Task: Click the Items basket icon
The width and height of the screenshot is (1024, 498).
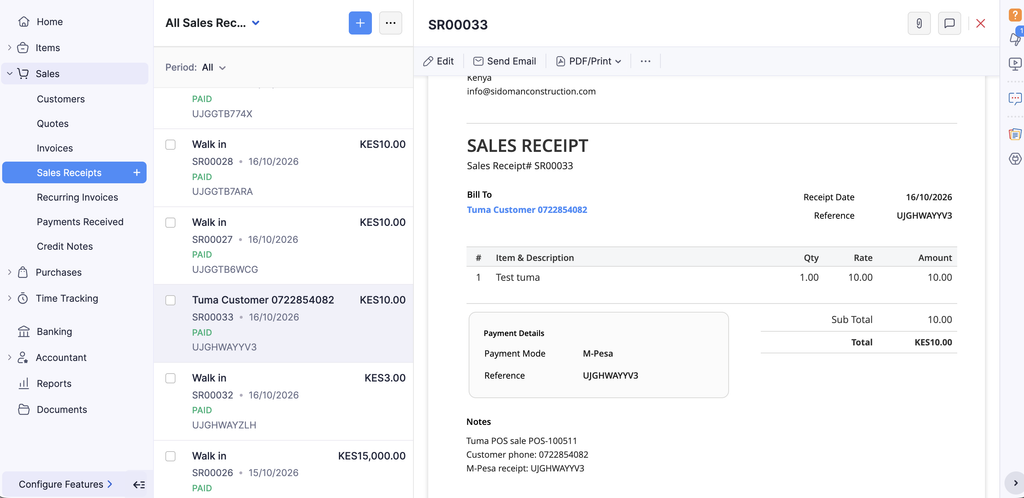Action: point(24,48)
